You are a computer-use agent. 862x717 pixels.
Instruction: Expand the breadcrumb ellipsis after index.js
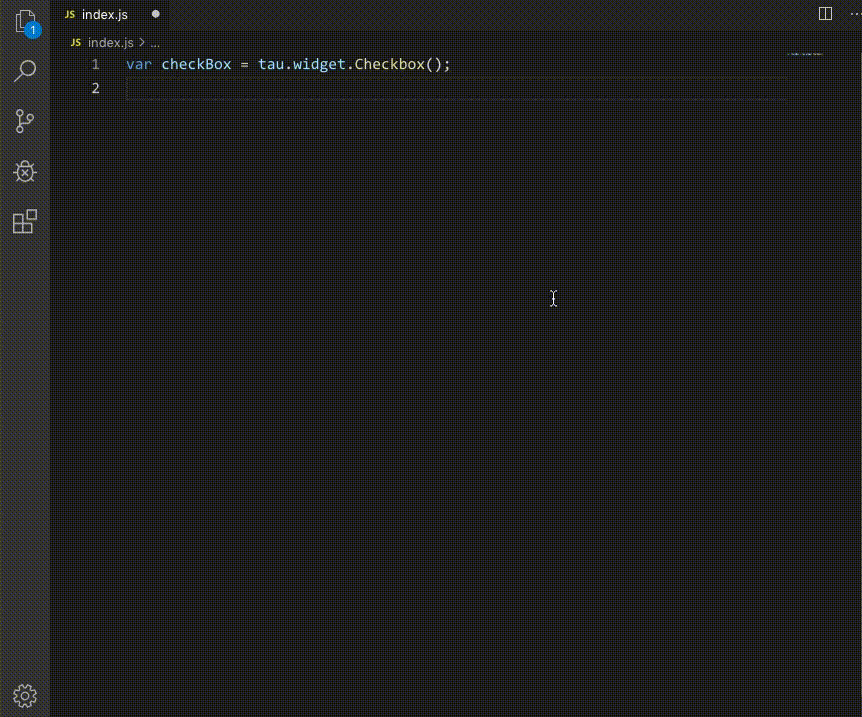point(155,43)
